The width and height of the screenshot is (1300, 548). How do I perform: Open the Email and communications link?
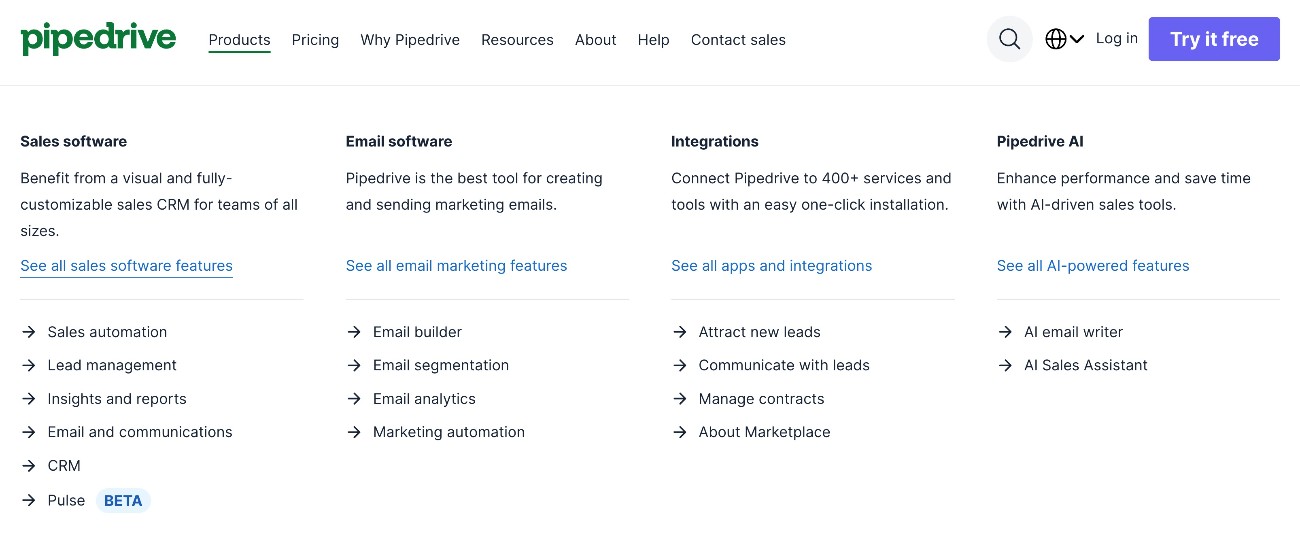point(140,432)
